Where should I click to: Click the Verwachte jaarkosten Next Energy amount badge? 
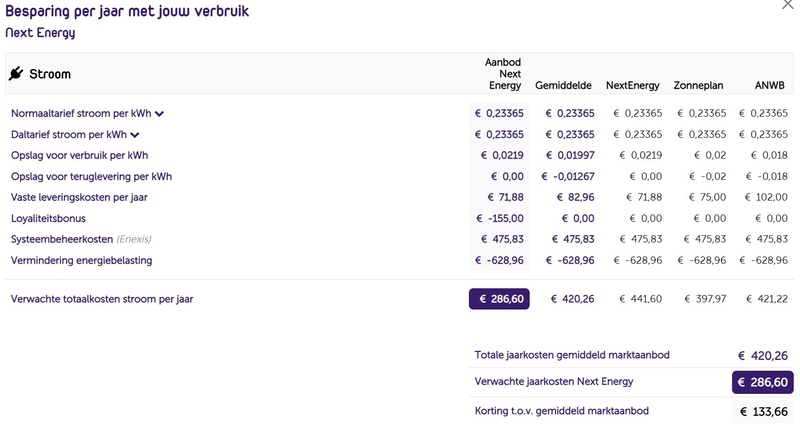coord(763,382)
